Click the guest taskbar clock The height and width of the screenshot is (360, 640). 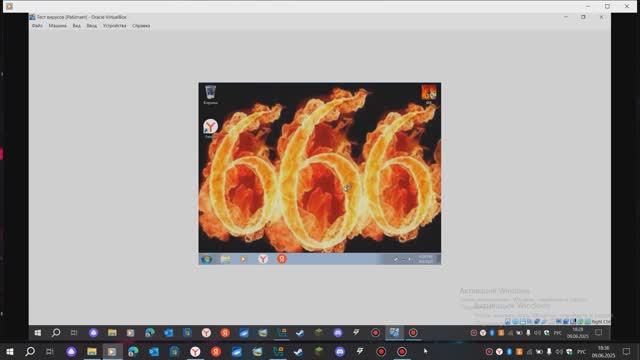(426, 259)
